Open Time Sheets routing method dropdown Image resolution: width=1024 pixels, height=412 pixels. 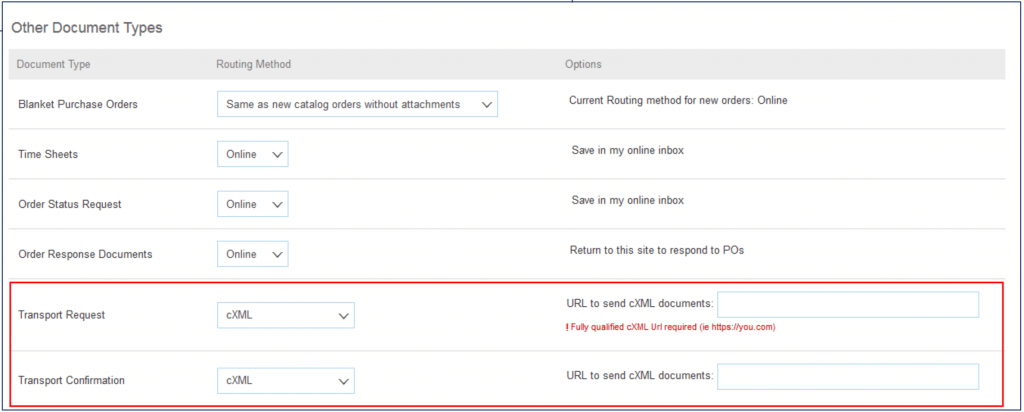[253, 154]
